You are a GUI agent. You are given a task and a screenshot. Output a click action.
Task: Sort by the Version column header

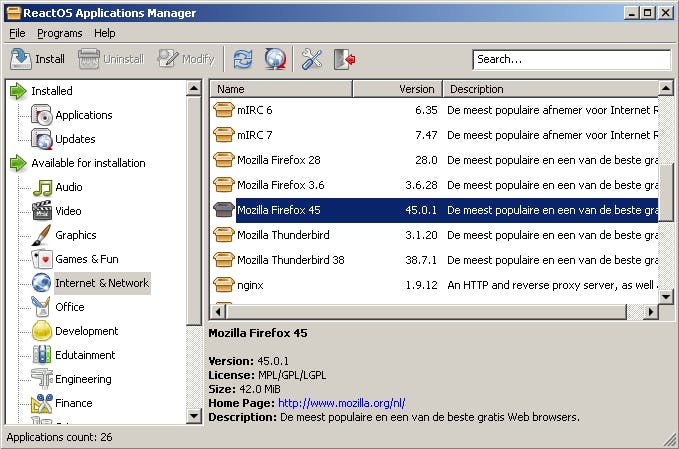[398, 89]
